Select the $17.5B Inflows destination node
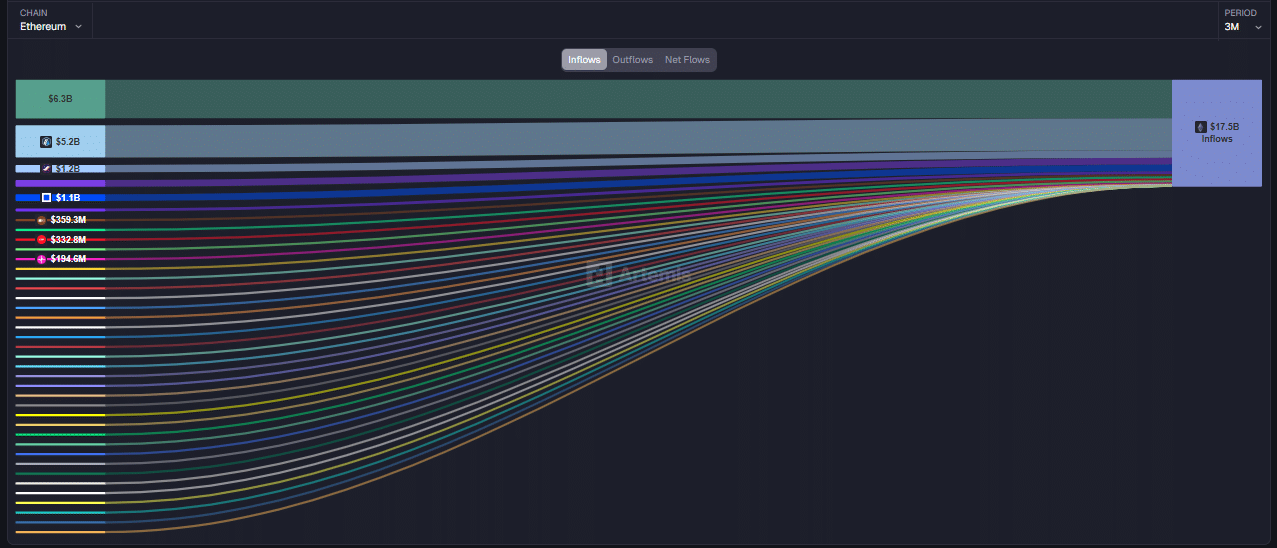The width and height of the screenshot is (1277, 548). coord(1216,133)
